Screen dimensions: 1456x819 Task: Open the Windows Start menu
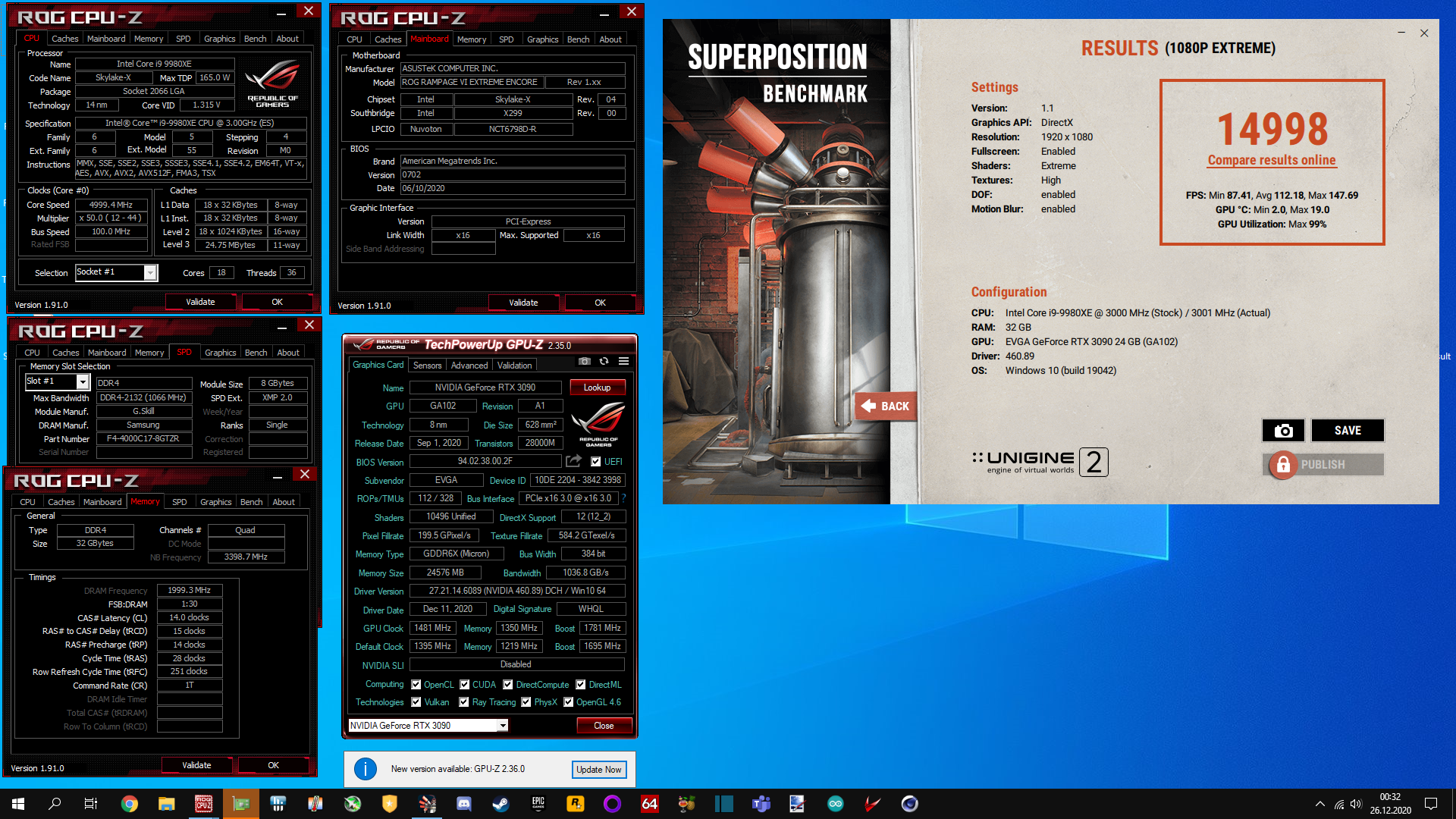coord(18,804)
